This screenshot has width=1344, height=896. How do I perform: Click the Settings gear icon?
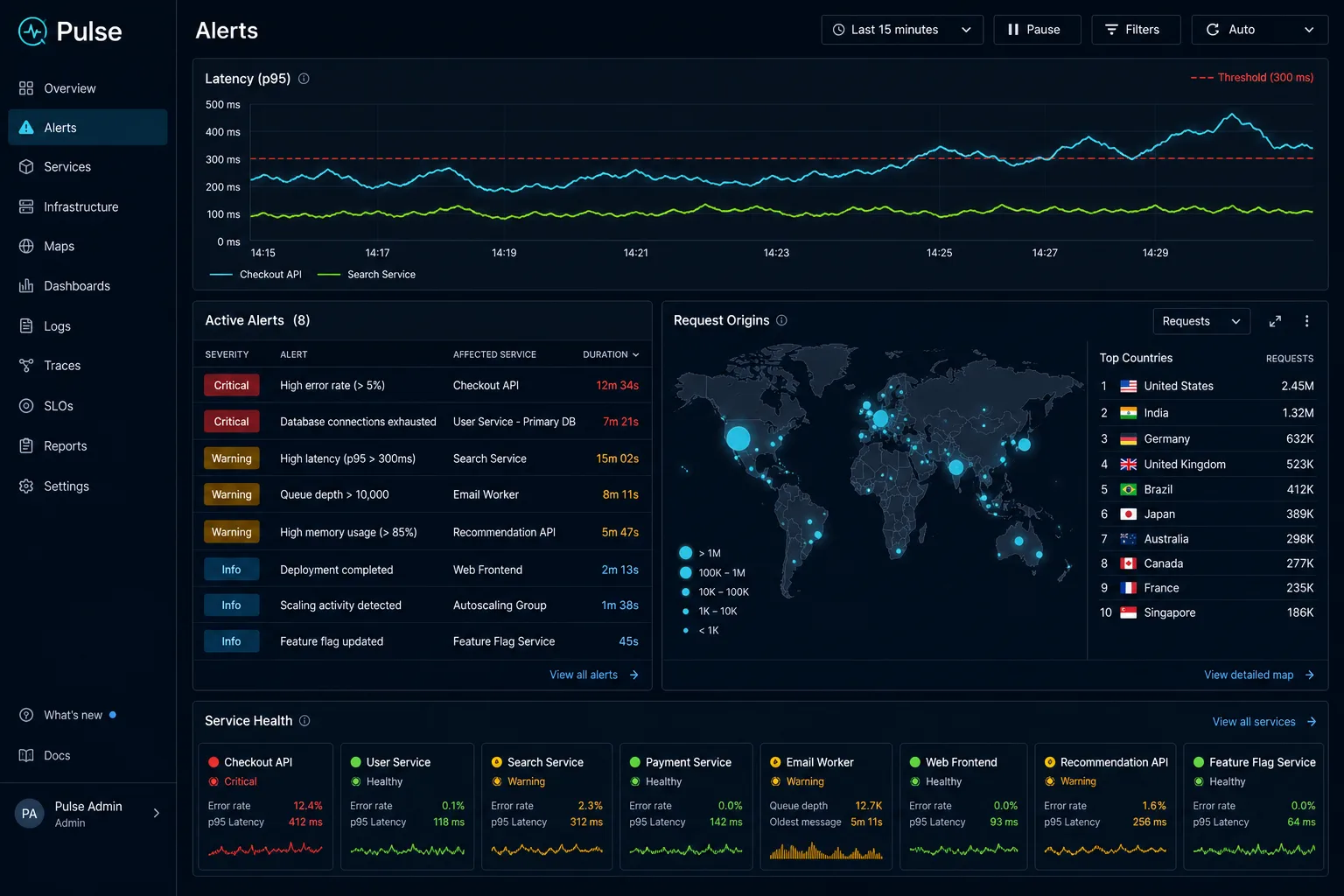(x=26, y=486)
